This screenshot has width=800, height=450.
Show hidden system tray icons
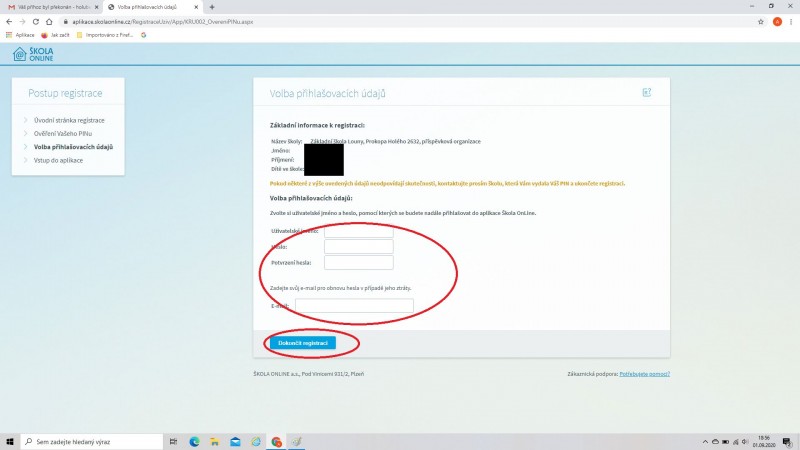(x=692, y=441)
